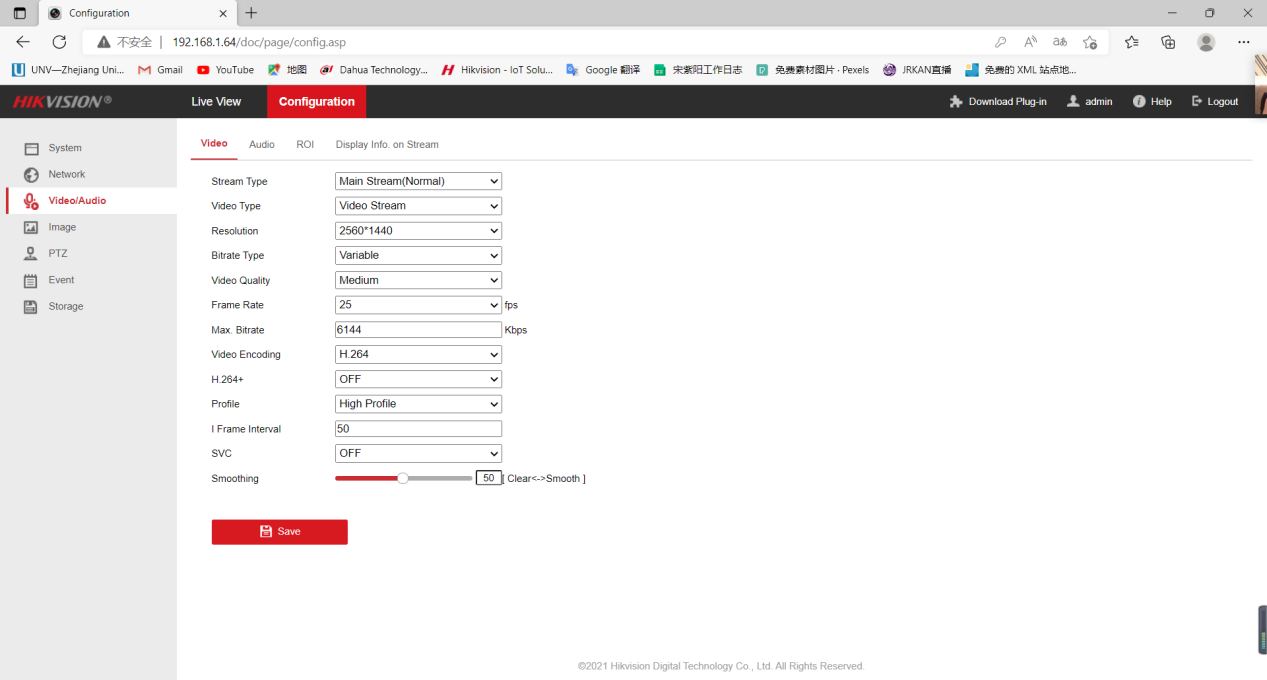Screen dimensions: 1267x680
Task: Open Display Info. on Stream tab
Action: point(387,145)
